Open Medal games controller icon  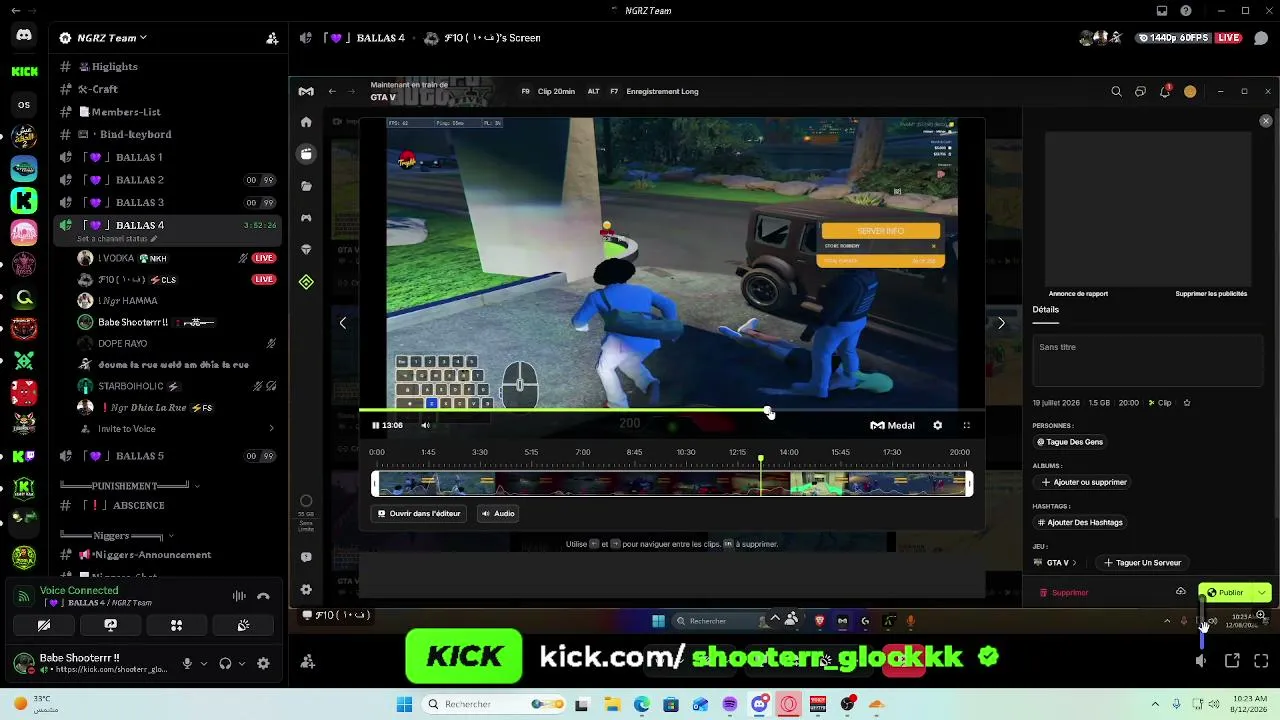tap(306, 218)
